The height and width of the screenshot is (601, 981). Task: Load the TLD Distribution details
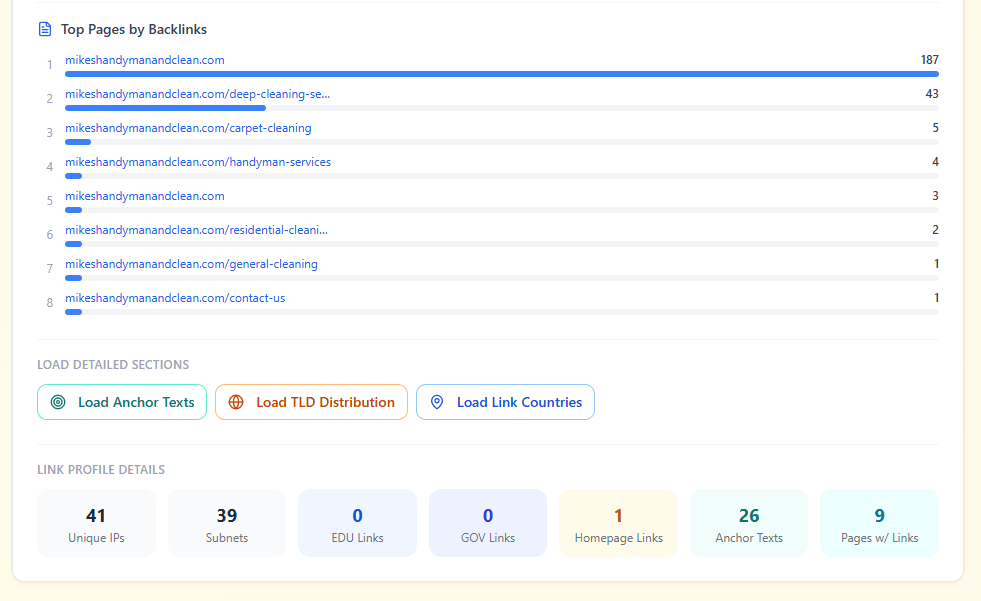pos(311,401)
